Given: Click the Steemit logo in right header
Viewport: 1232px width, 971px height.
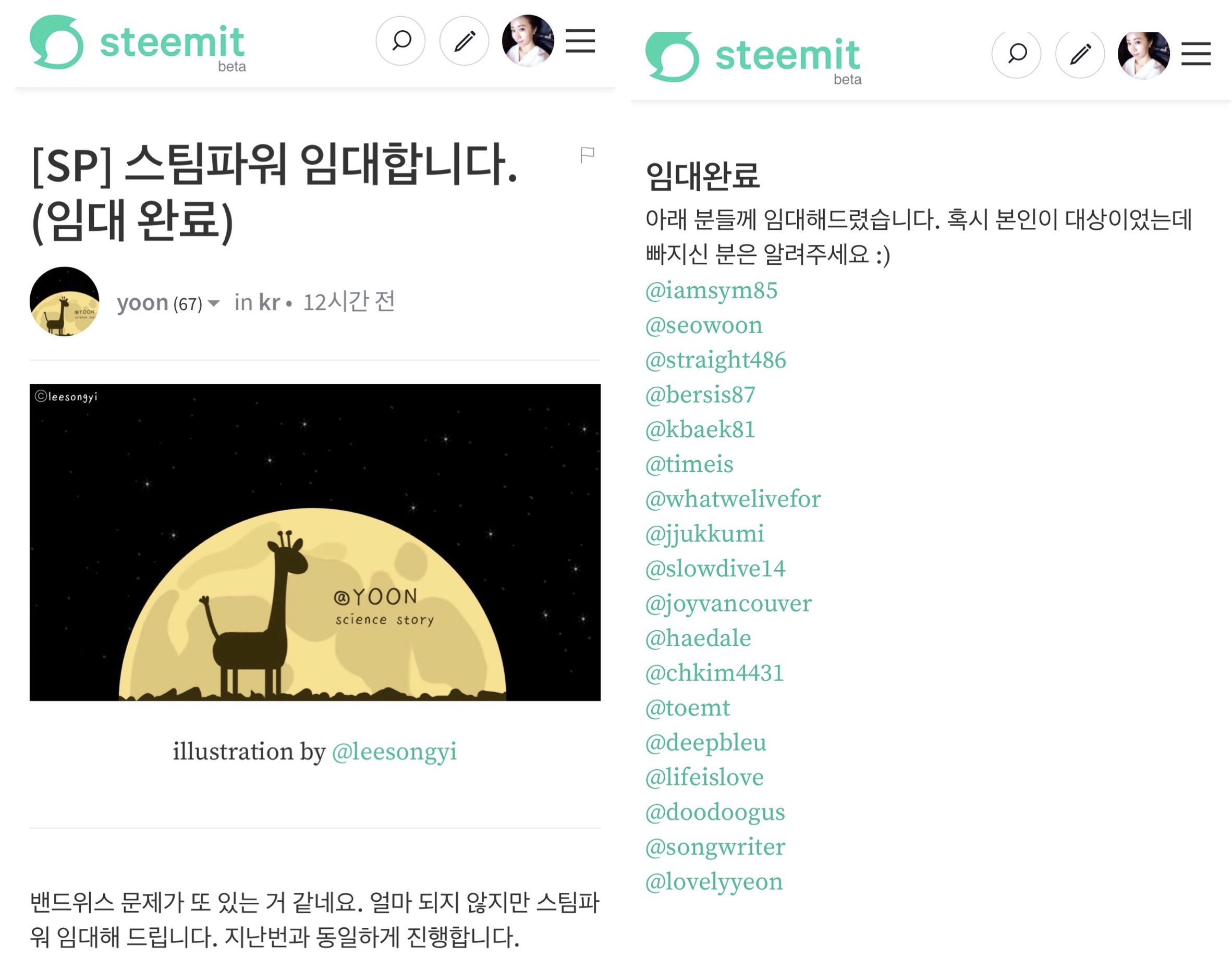Looking at the screenshot, I should tap(753, 57).
